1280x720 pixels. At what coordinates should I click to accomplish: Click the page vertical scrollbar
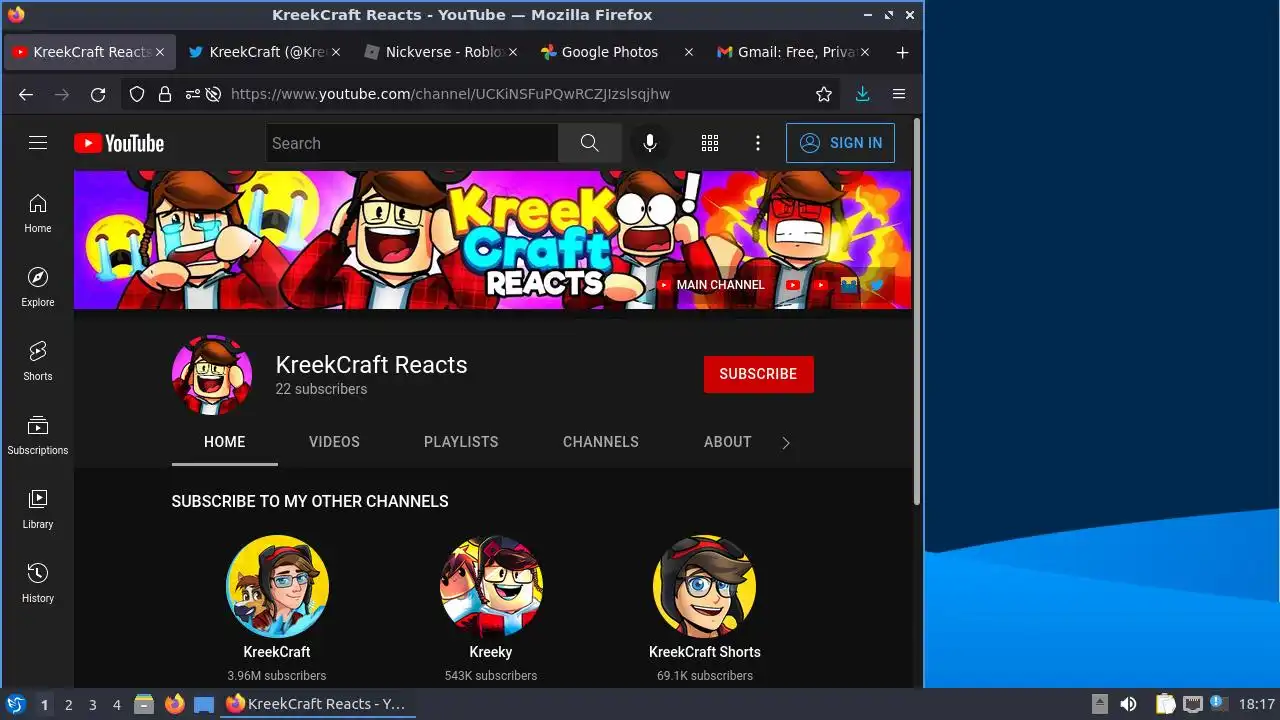[x=917, y=313]
